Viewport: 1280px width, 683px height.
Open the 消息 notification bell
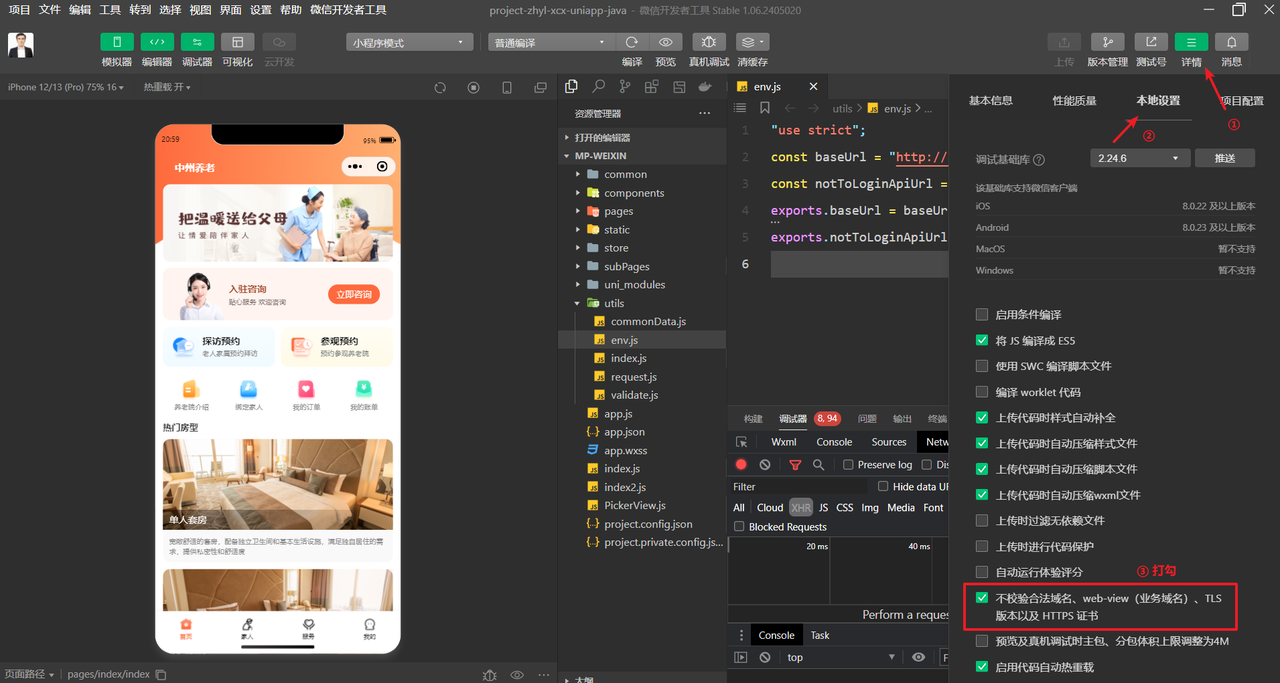[x=1232, y=42]
